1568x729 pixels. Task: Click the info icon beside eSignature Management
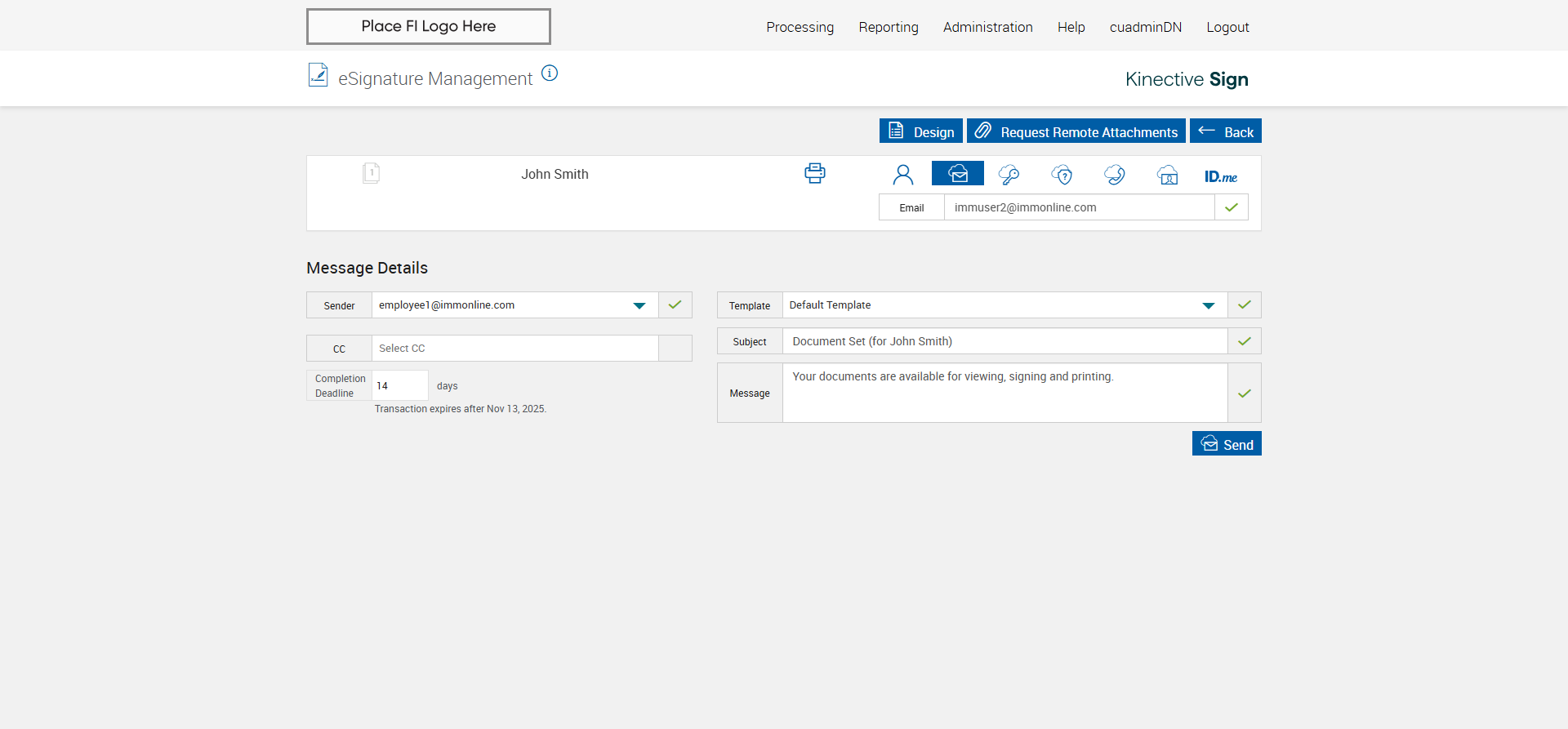point(550,73)
